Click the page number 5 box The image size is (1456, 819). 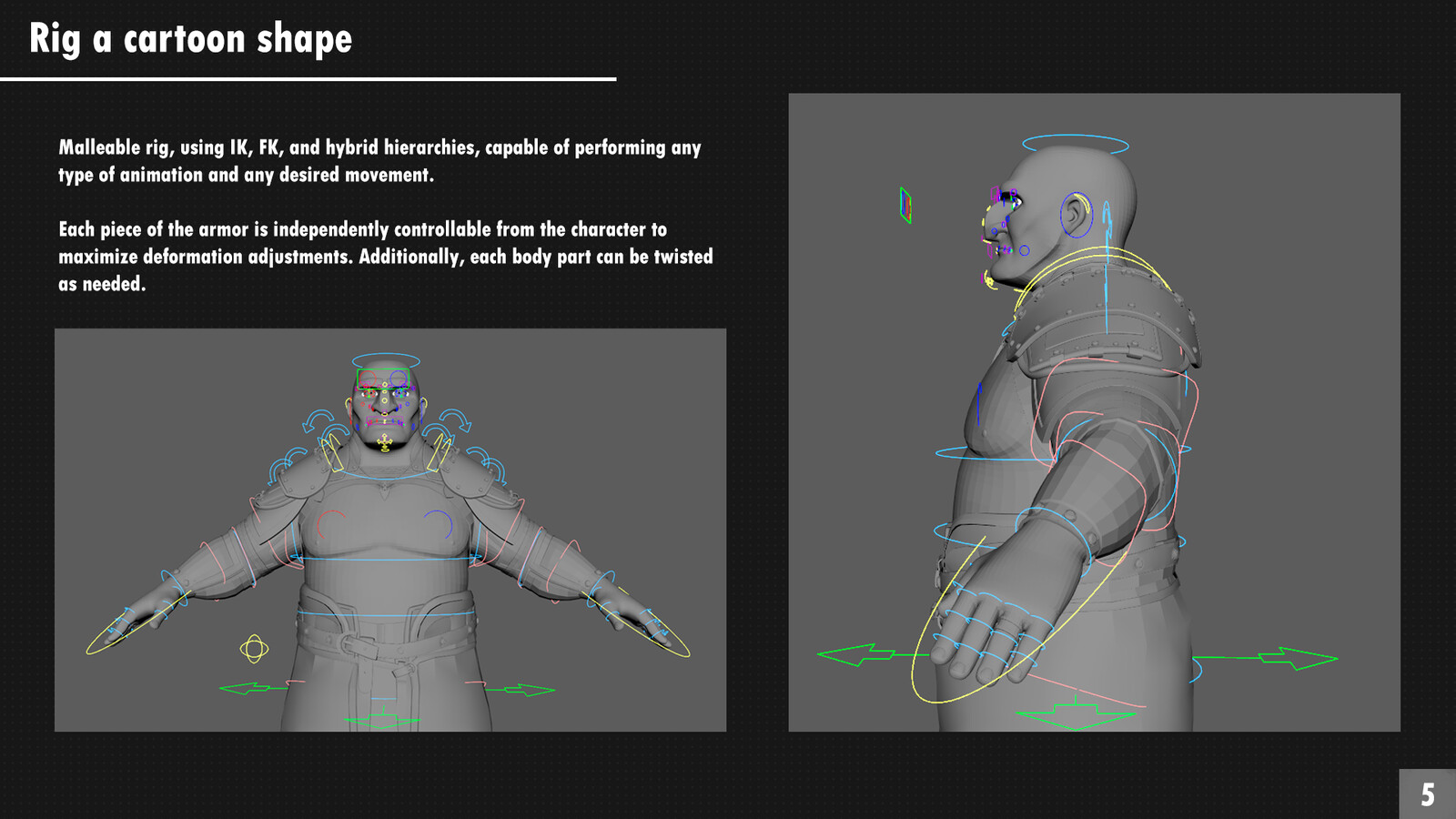tap(1427, 794)
